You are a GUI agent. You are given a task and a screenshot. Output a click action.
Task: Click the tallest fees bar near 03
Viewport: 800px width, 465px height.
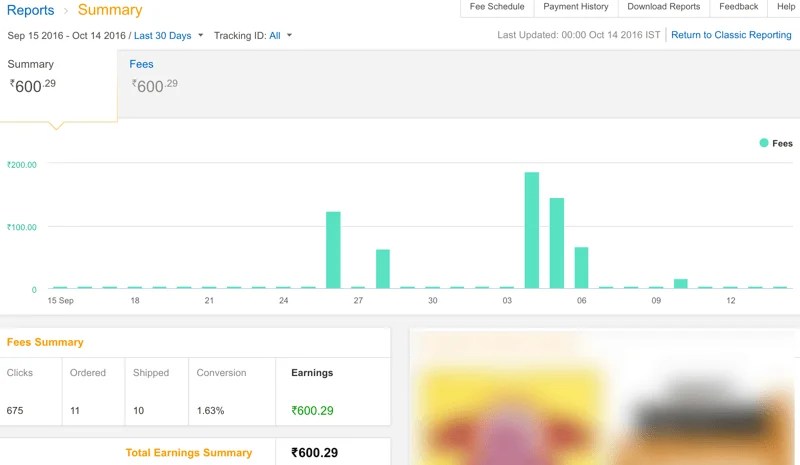532,230
